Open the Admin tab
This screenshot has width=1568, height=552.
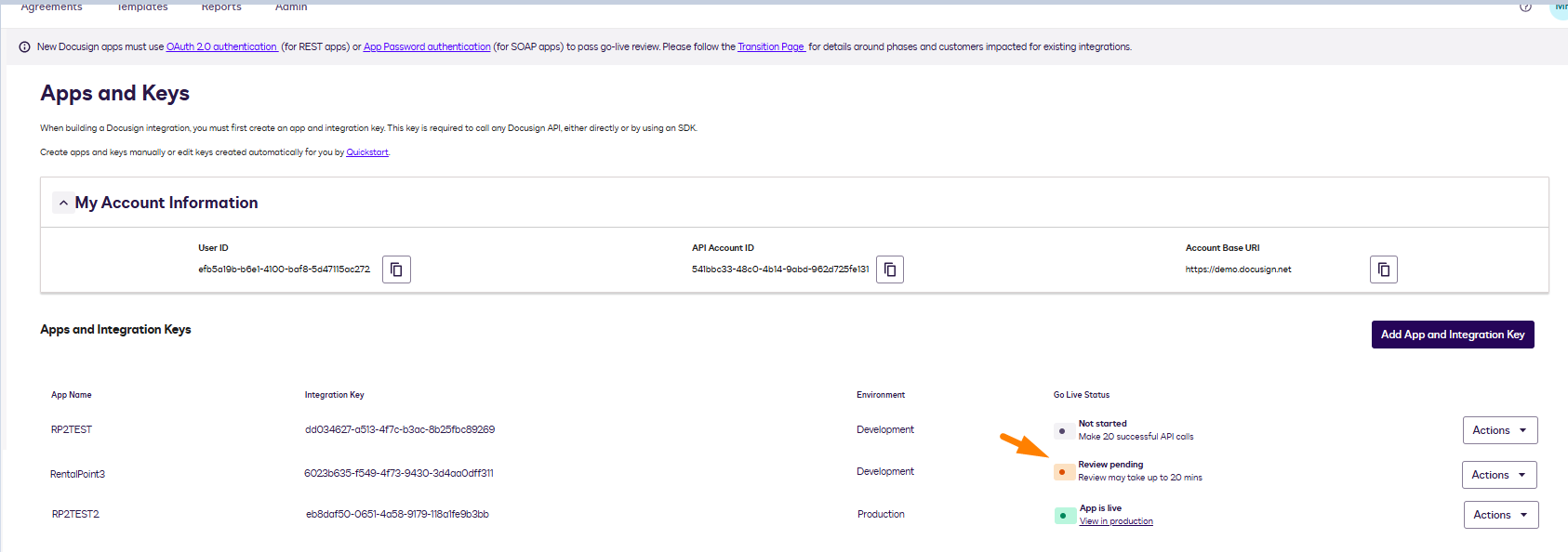point(291,7)
